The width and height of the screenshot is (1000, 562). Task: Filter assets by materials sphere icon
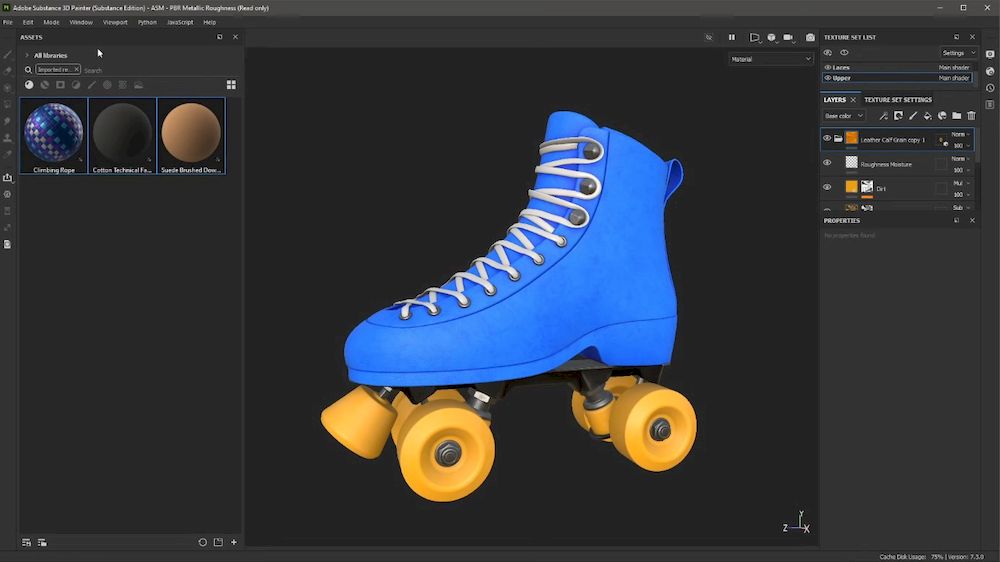point(29,85)
